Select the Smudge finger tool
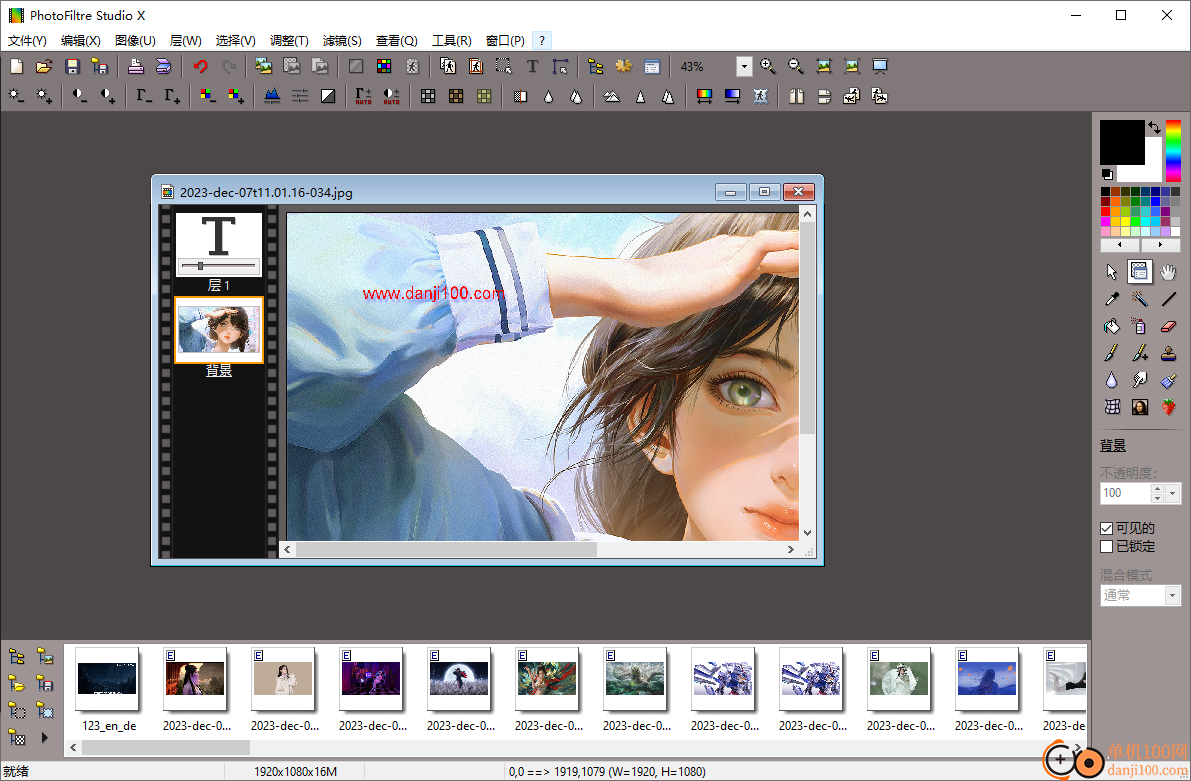Image resolution: width=1191 pixels, height=781 pixels. (x=1139, y=380)
